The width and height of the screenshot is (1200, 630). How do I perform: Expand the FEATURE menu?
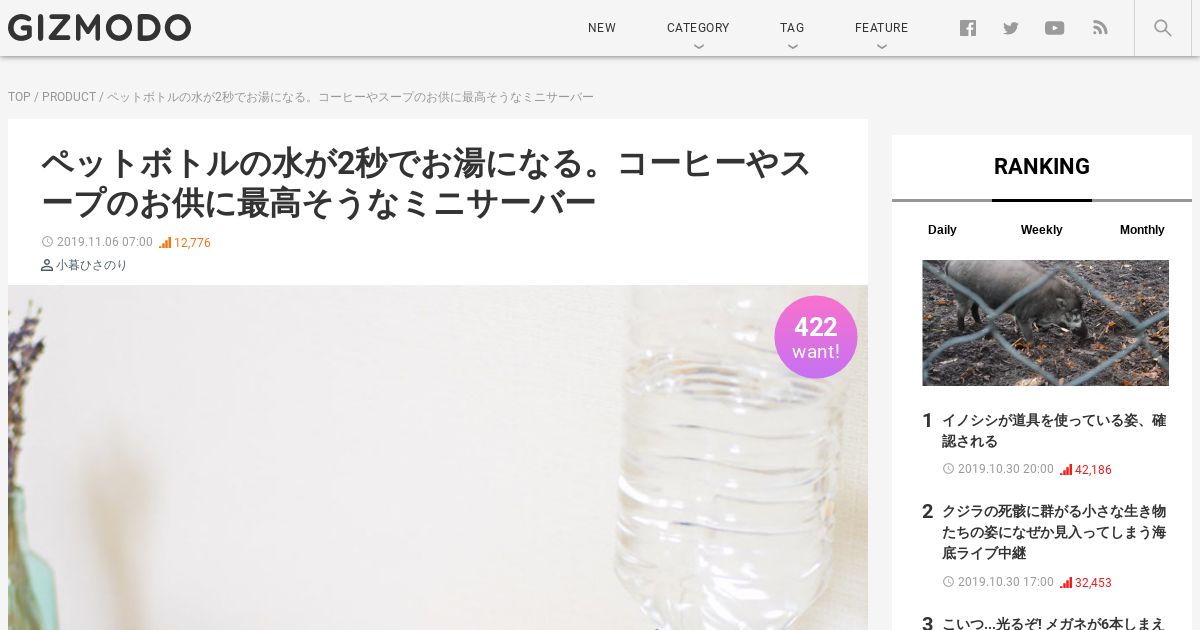(x=881, y=28)
